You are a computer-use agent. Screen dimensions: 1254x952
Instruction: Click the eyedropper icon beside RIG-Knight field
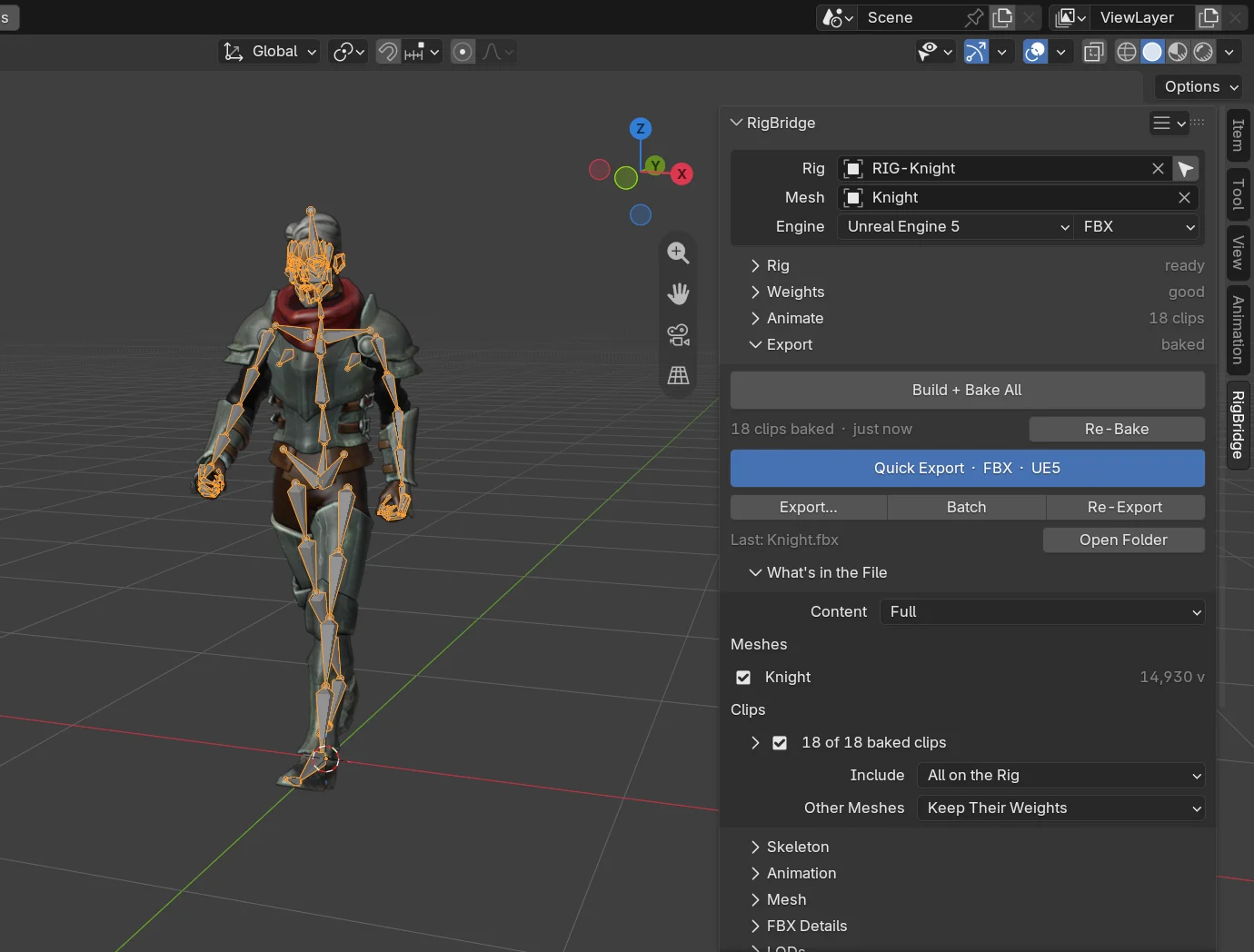coord(1186,169)
